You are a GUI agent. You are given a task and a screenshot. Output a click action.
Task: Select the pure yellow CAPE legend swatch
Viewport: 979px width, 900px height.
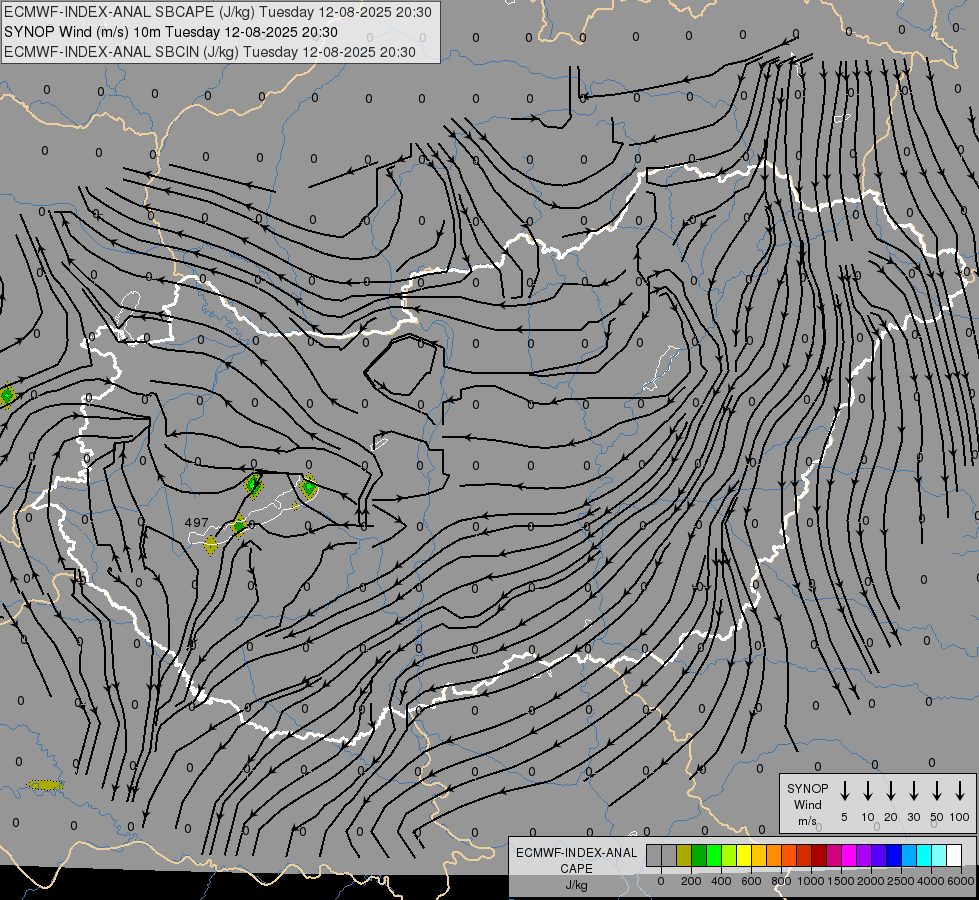(x=744, y=855)
